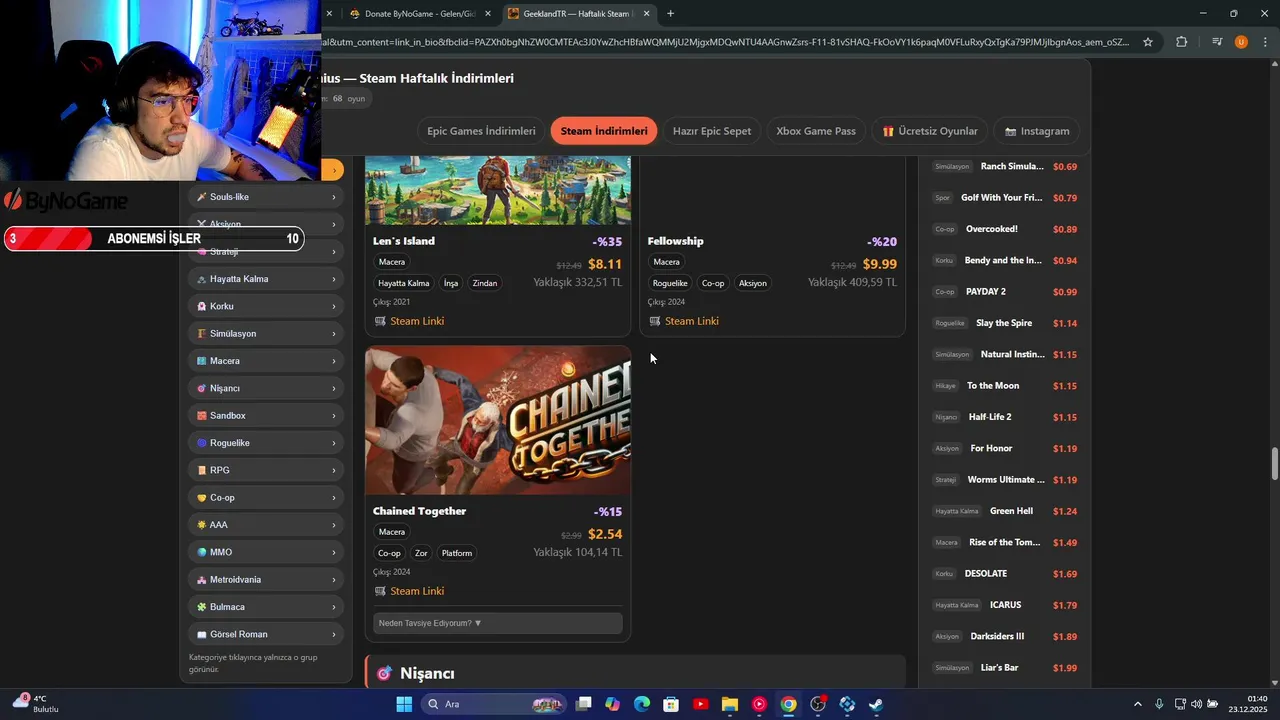
Task: Open the Windows Start menu
Action: click(404, 704)
